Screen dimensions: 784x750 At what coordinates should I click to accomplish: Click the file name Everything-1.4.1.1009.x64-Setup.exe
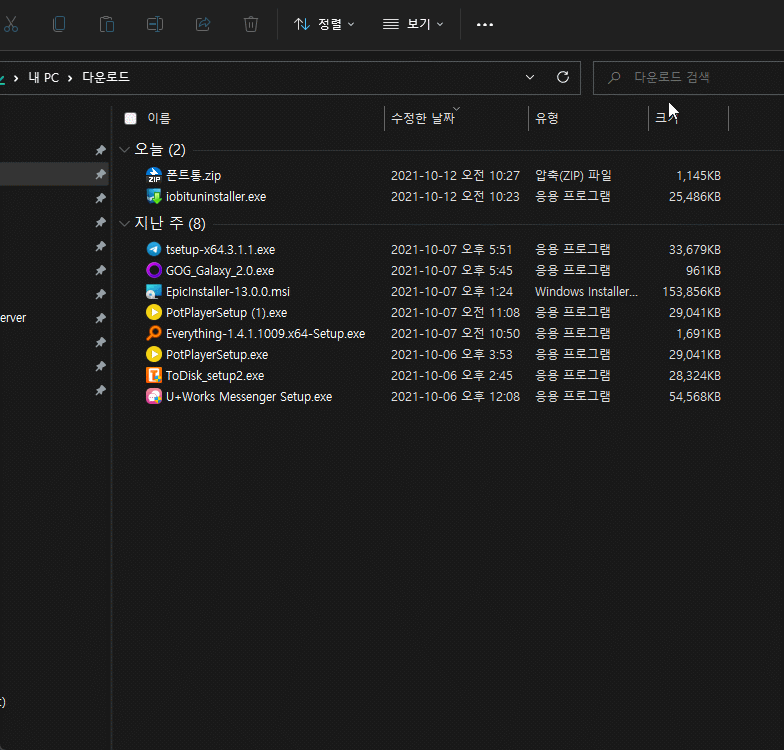pos(266,334)
